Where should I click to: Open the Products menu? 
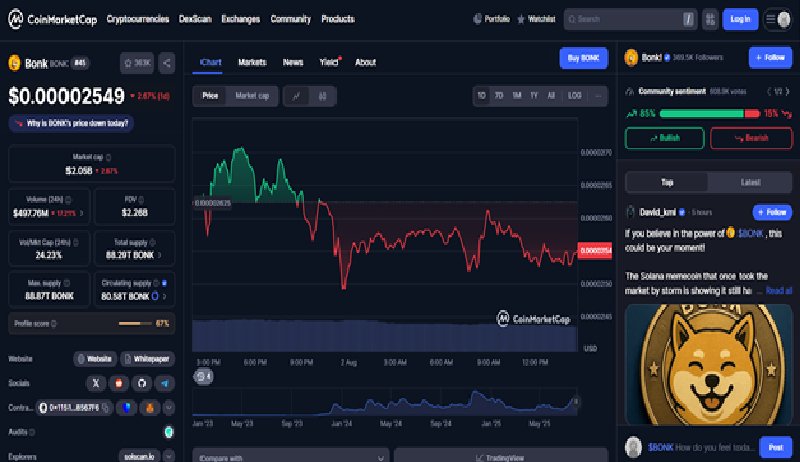[338, 19]
